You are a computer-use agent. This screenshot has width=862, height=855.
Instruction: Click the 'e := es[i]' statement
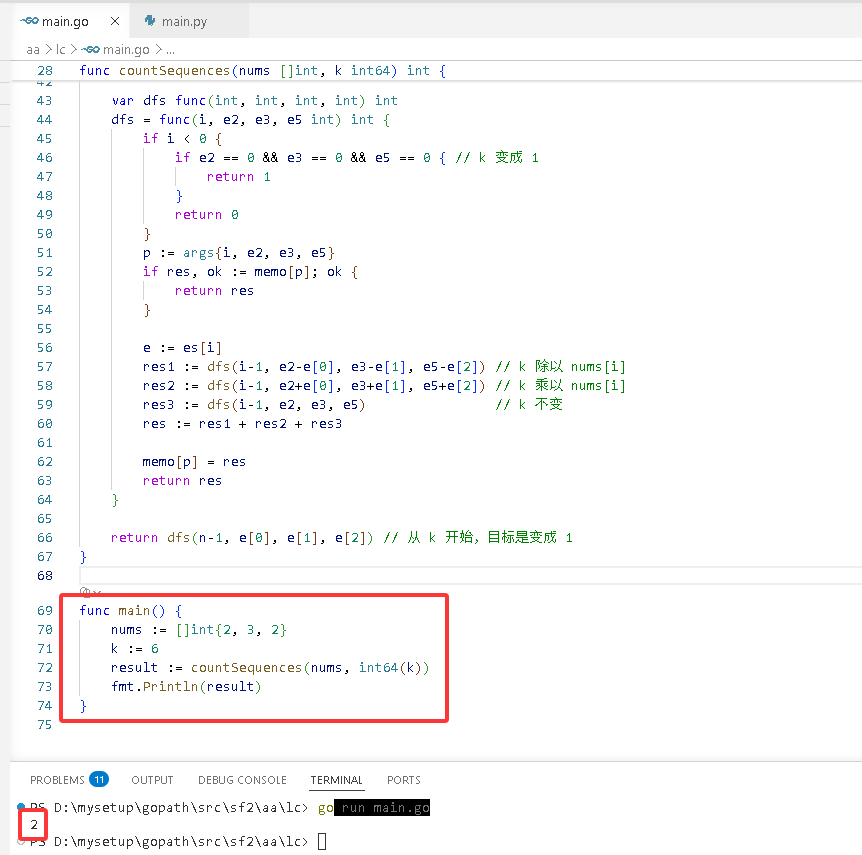click(182, 348)
